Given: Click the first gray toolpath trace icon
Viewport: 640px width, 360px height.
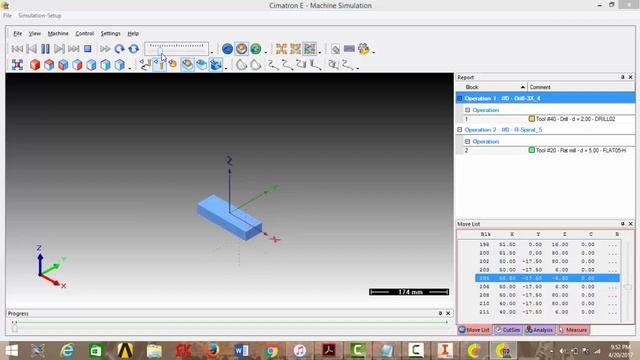Looking at the screenshot, I should [273, 65].
